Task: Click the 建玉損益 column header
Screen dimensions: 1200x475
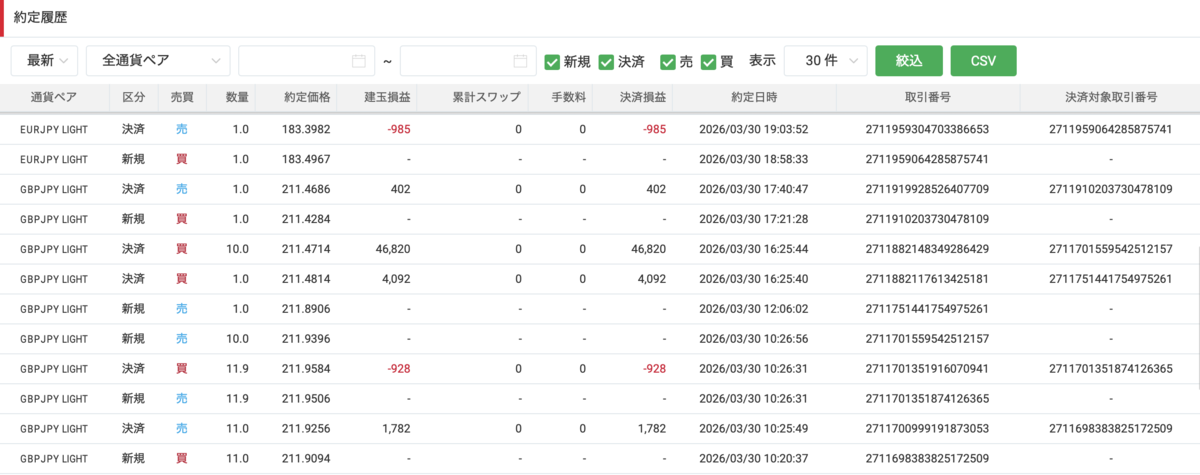Action: (377, 98)
